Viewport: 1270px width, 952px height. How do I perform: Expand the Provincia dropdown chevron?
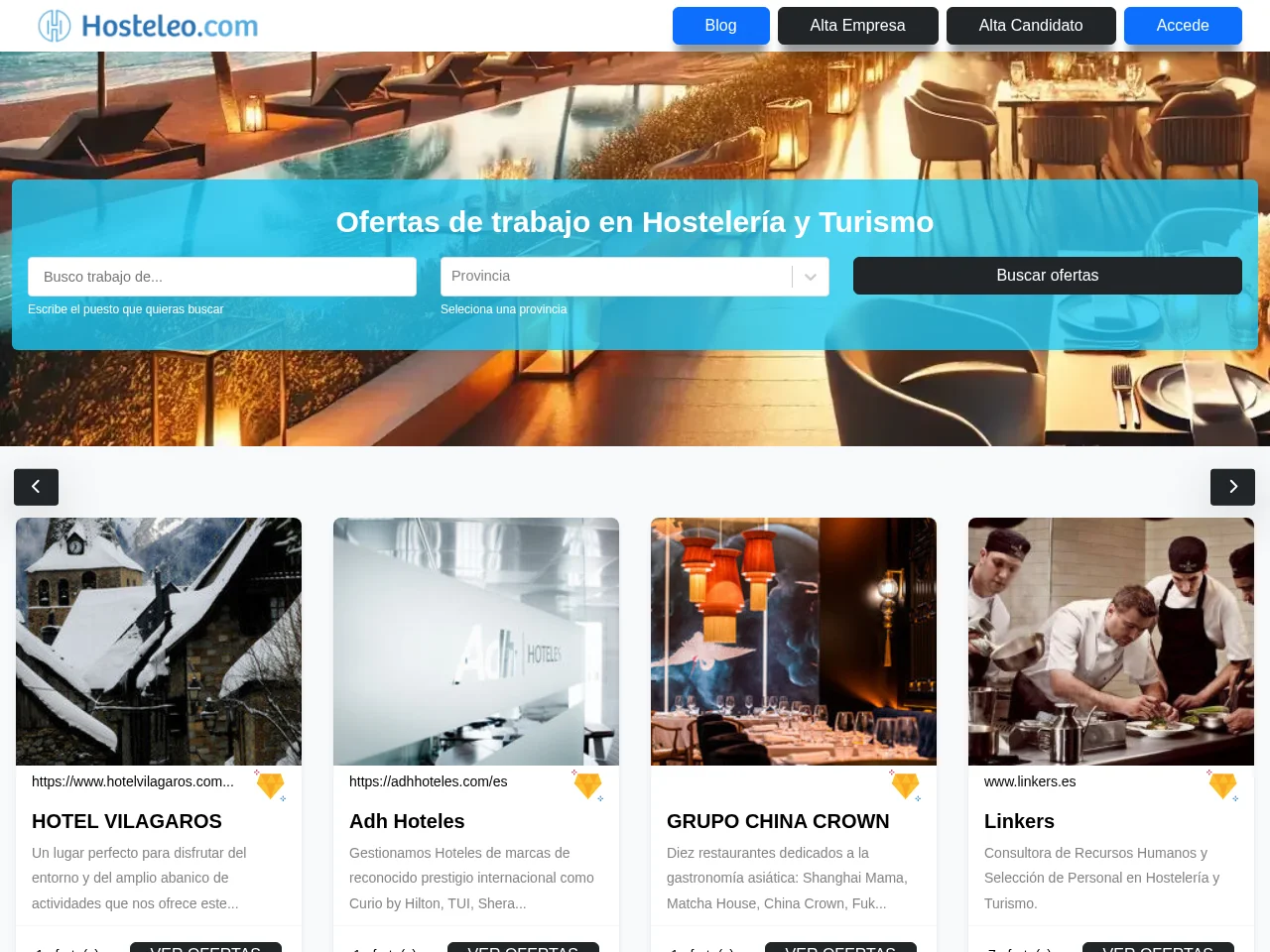click(x=811, y=277)
